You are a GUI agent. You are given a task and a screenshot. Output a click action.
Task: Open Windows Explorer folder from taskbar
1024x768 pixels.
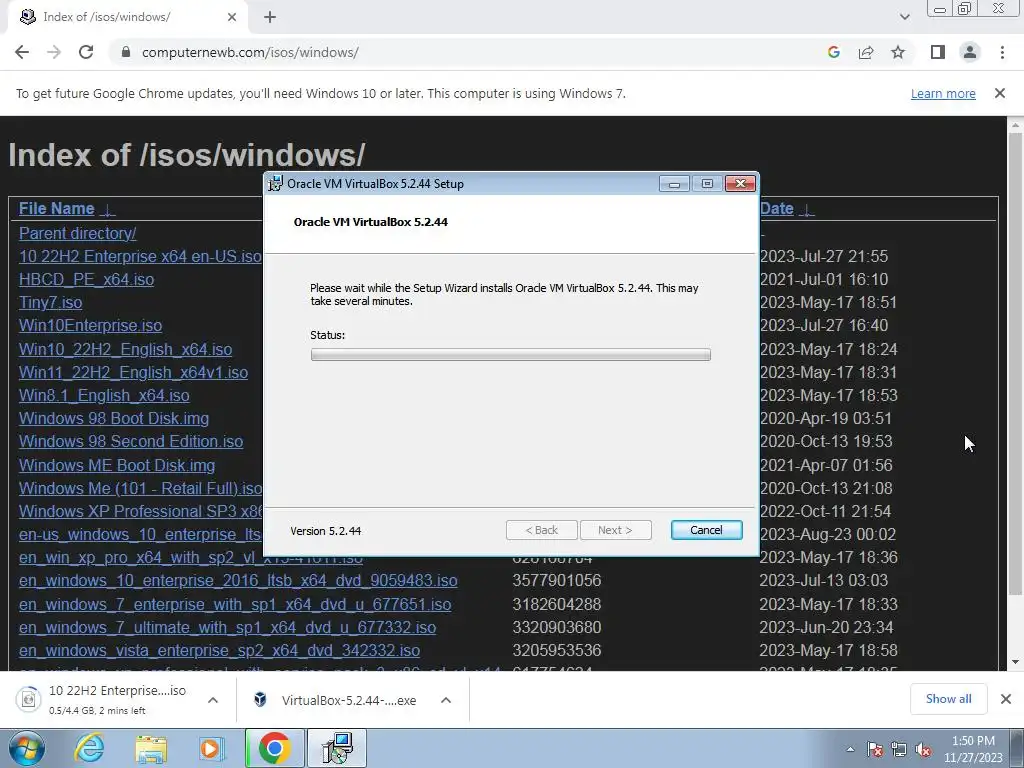[151, 748]
